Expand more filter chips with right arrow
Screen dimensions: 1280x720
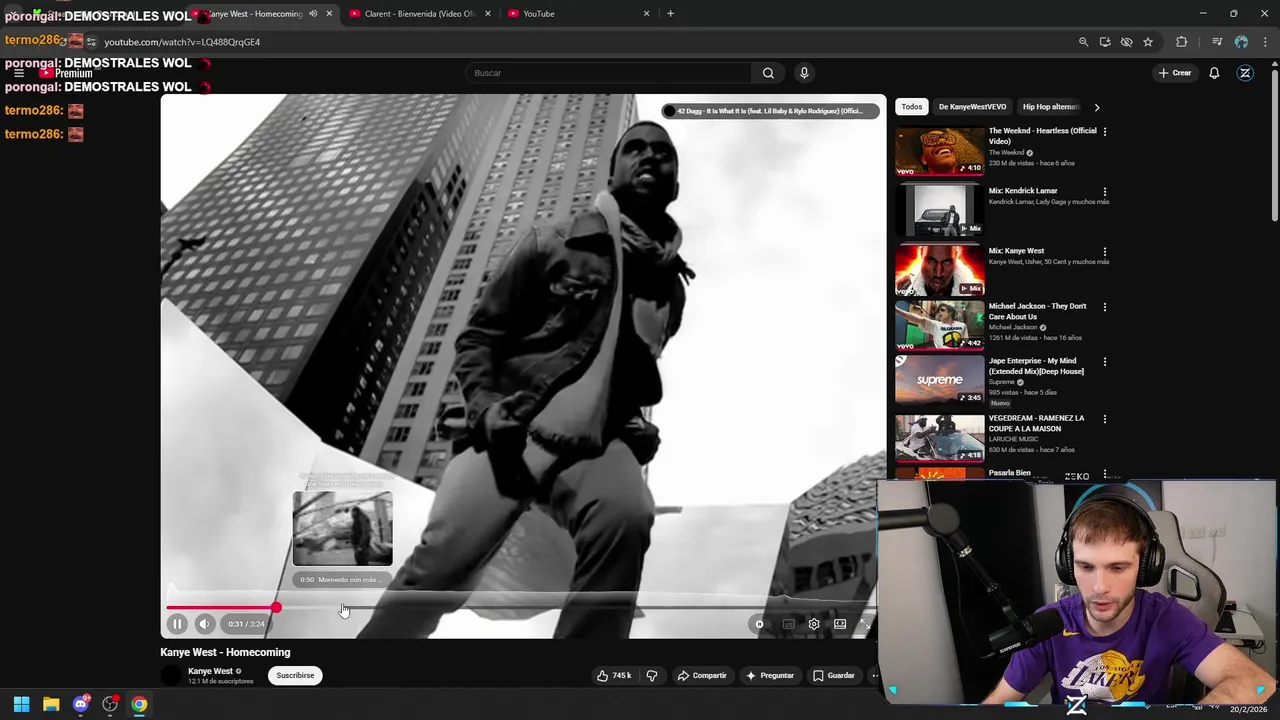[x=1096, y=107]
